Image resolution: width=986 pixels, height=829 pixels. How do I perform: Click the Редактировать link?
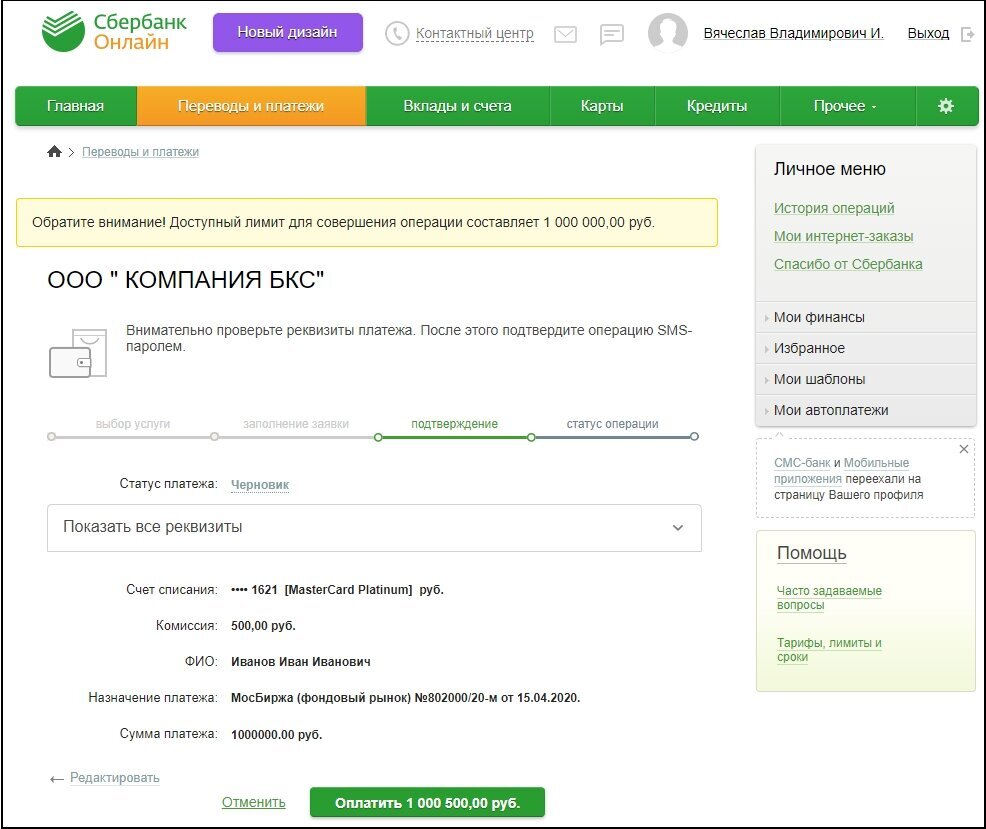pyautogui.click(x=114, y=777)
